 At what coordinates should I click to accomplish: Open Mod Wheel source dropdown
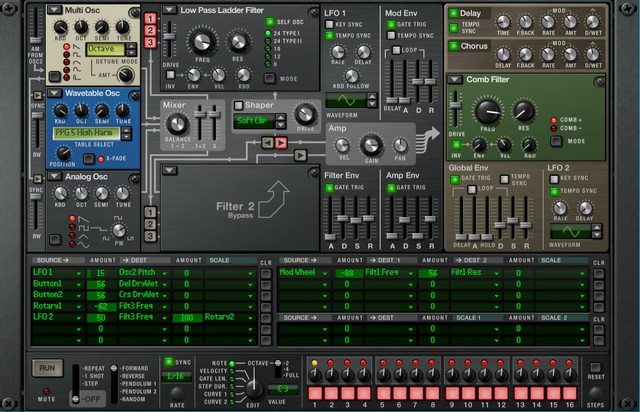[x=325, y=273]
